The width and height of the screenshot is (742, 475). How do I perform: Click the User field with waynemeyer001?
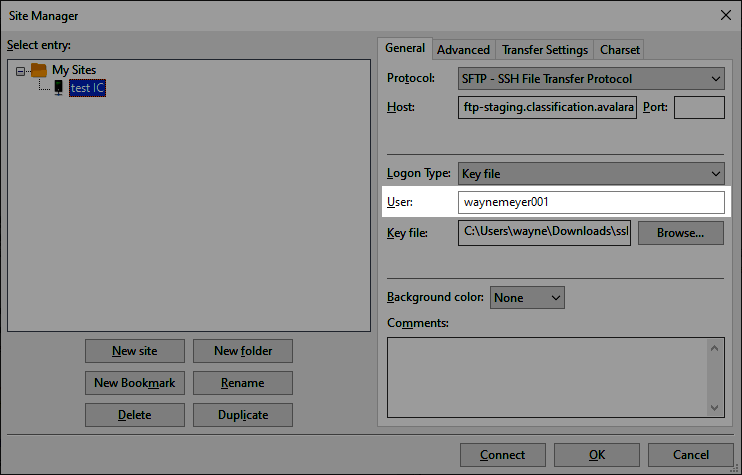click(591, 202)
